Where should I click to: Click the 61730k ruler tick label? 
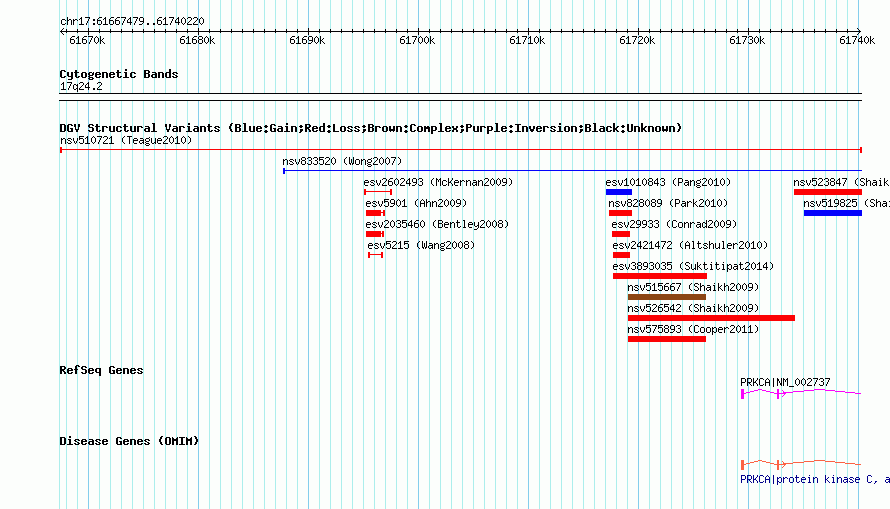coord(747,40)
